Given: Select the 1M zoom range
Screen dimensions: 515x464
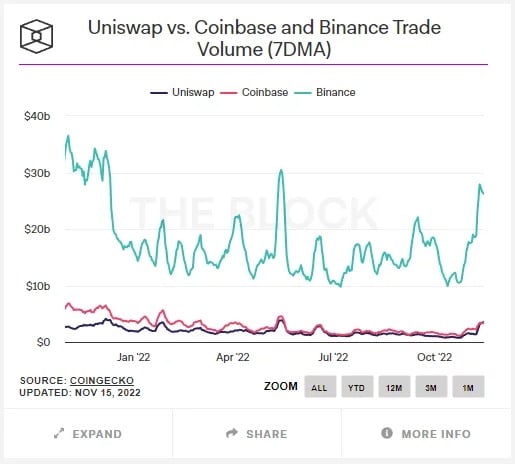Looking at the screenshot, I should tap(468, 387).
